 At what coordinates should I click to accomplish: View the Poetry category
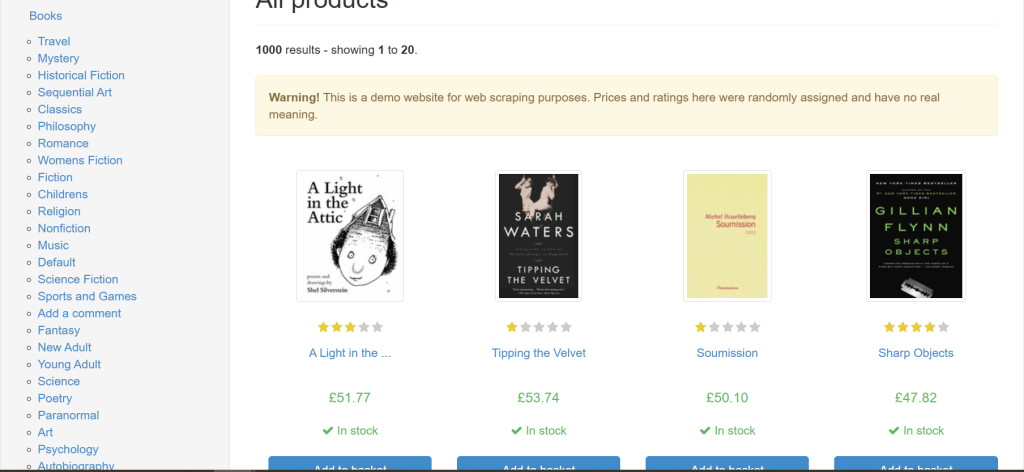pyautogui.click(x=55, y=398)
